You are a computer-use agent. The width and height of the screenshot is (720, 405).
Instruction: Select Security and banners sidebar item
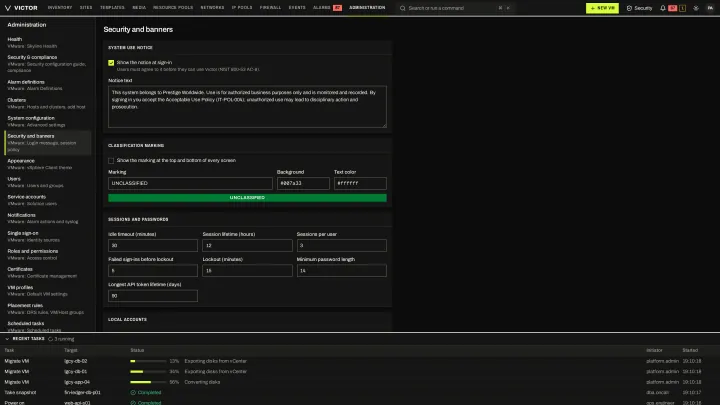[x=48, y=143]
